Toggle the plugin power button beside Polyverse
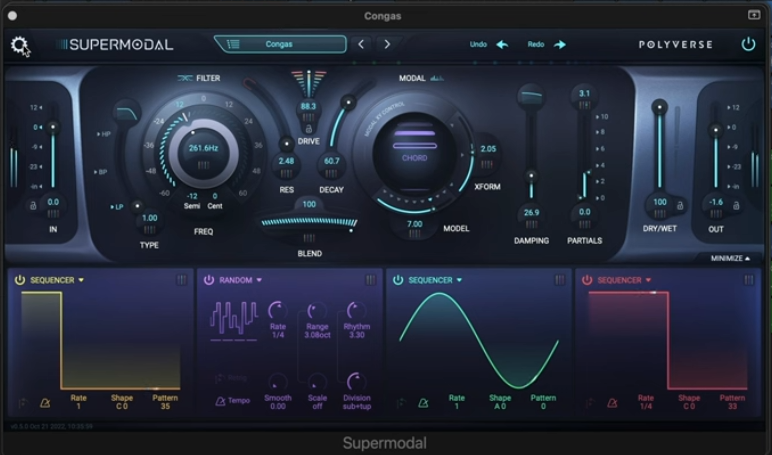Screen dimensions: 772x455 [748, 44]
